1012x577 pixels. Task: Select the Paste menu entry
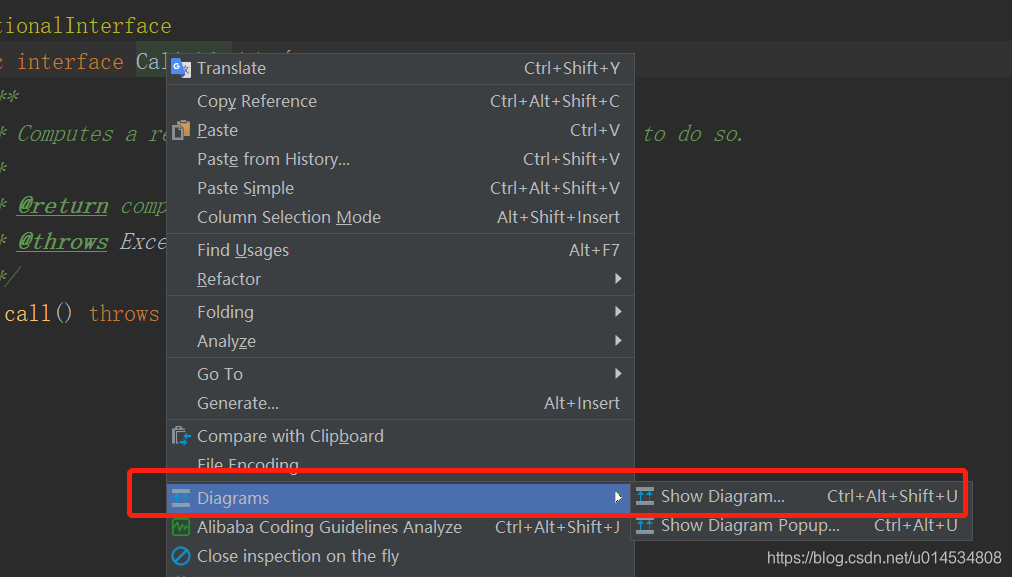click(400, 130)
